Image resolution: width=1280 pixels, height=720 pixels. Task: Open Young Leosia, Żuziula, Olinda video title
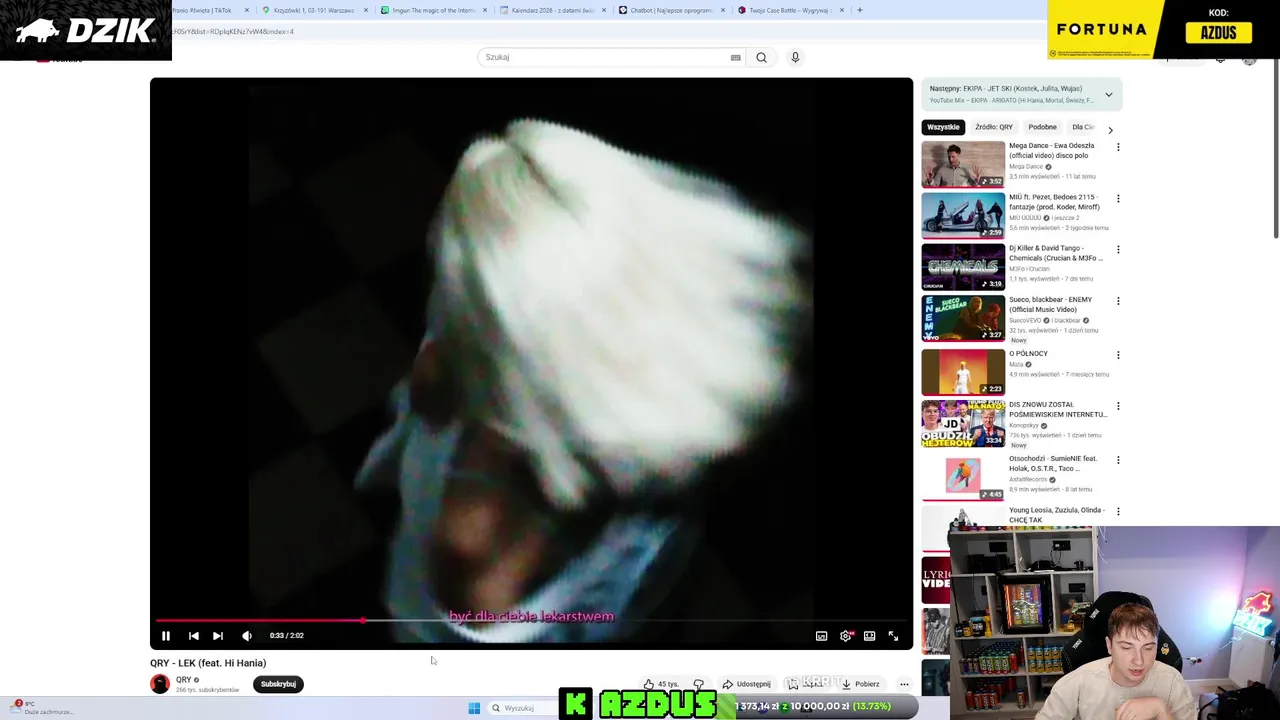click(1056, 515)
